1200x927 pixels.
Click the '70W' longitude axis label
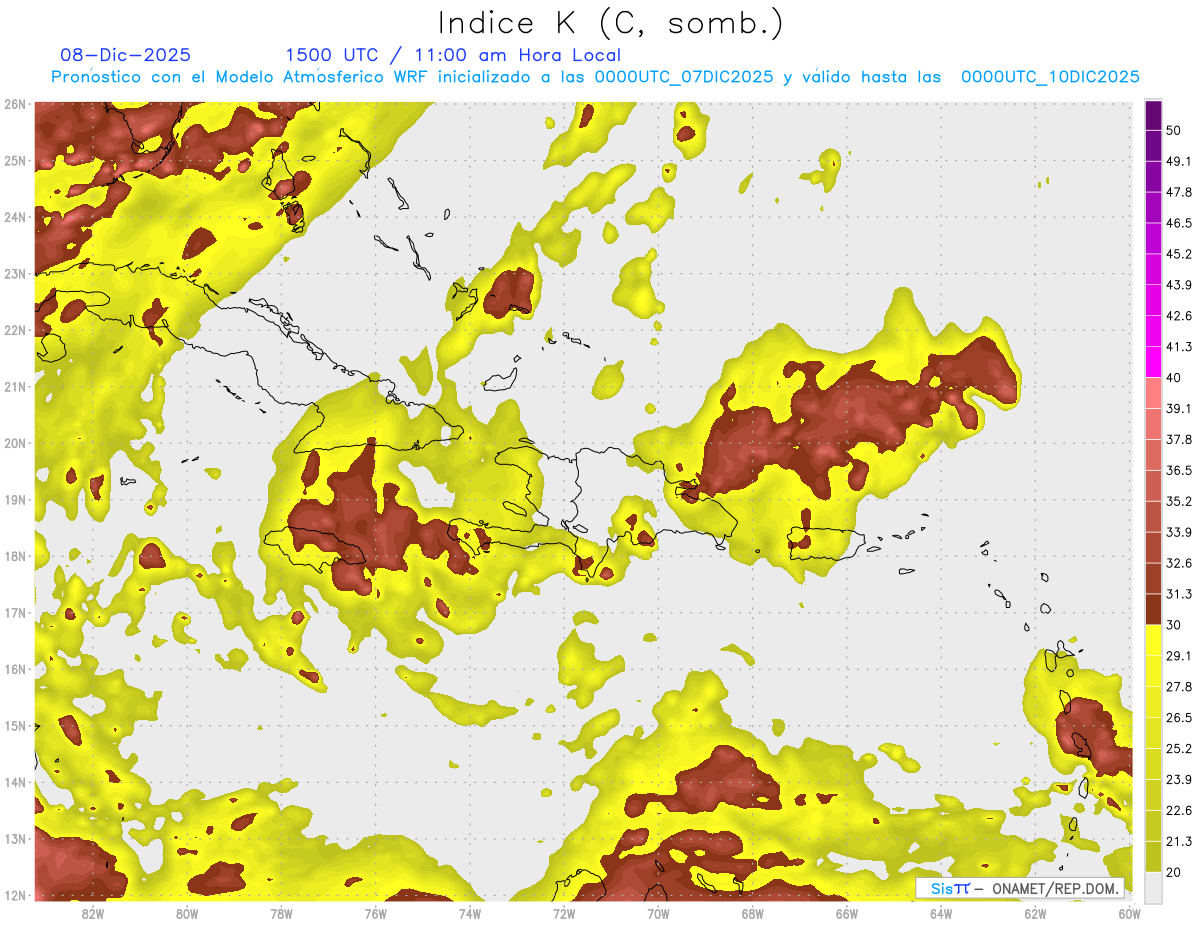point(658,914)
